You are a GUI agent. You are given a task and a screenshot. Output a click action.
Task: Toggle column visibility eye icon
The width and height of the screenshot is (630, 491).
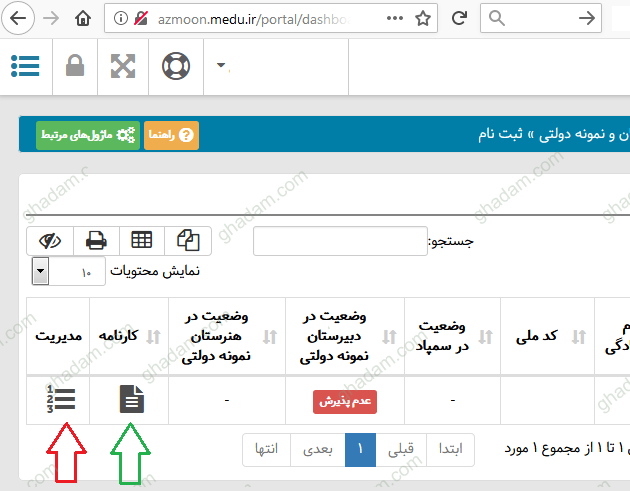pyautogui.click(x=50, y=241)
